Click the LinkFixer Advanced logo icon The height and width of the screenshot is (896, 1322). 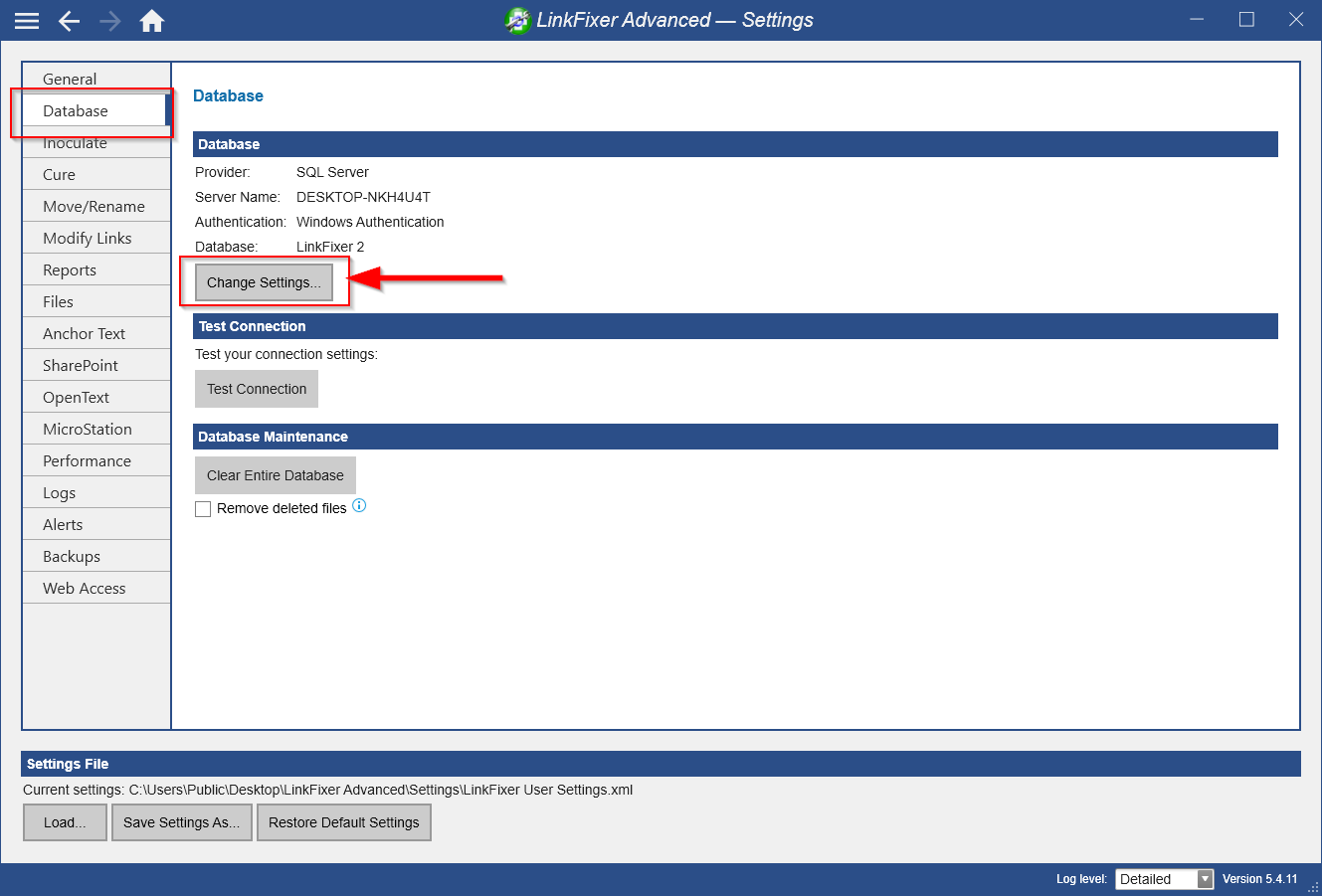[x=518, y=20]
